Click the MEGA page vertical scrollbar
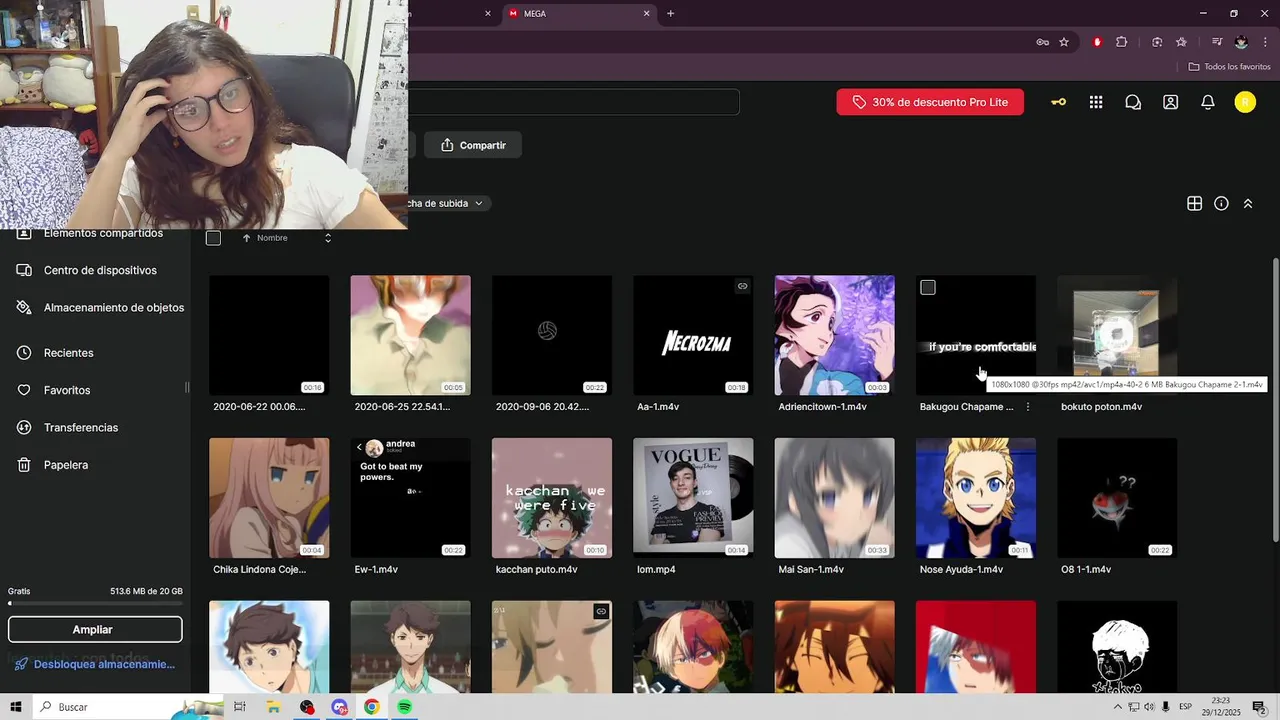The width and height of the screenshot is (1280, 720). pos(1275,400)
